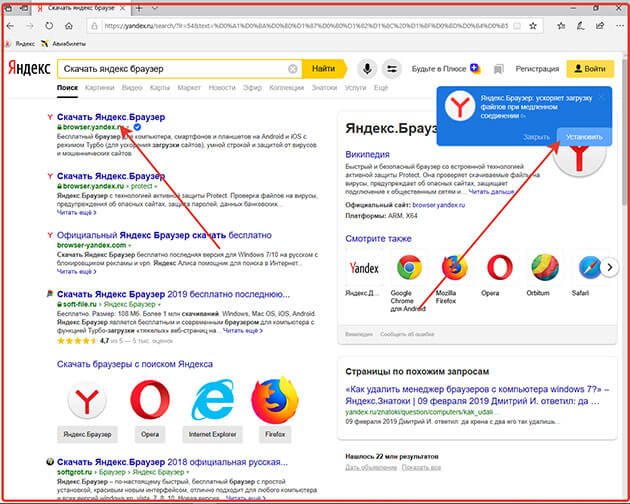Select the large Firefox icon tile

275,400
